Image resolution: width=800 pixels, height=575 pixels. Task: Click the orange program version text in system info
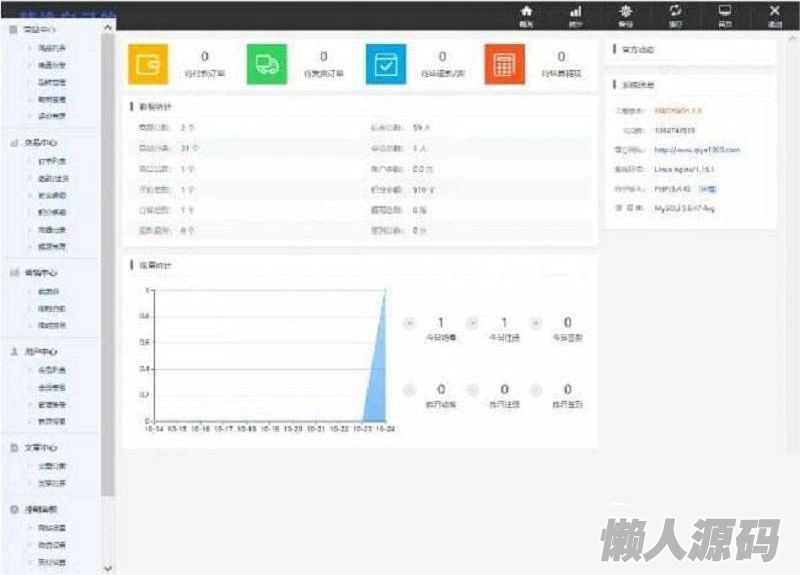(678, 111)
